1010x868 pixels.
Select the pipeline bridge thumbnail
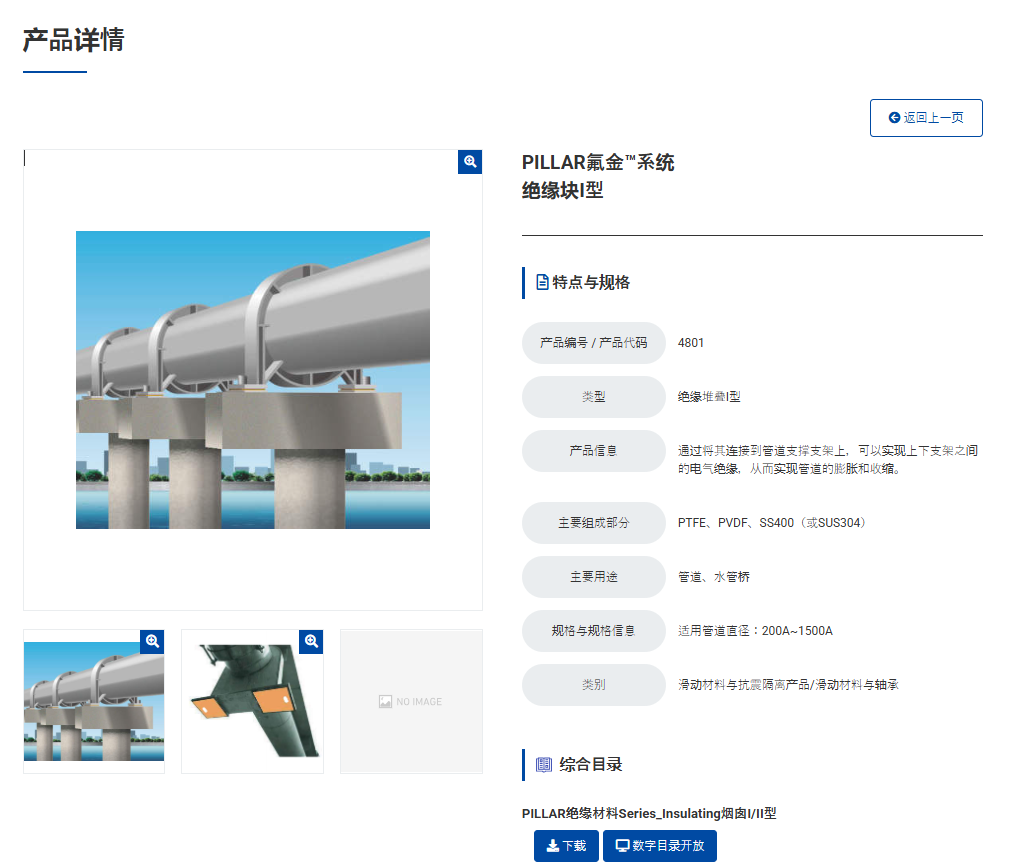[x=94, y=701]
